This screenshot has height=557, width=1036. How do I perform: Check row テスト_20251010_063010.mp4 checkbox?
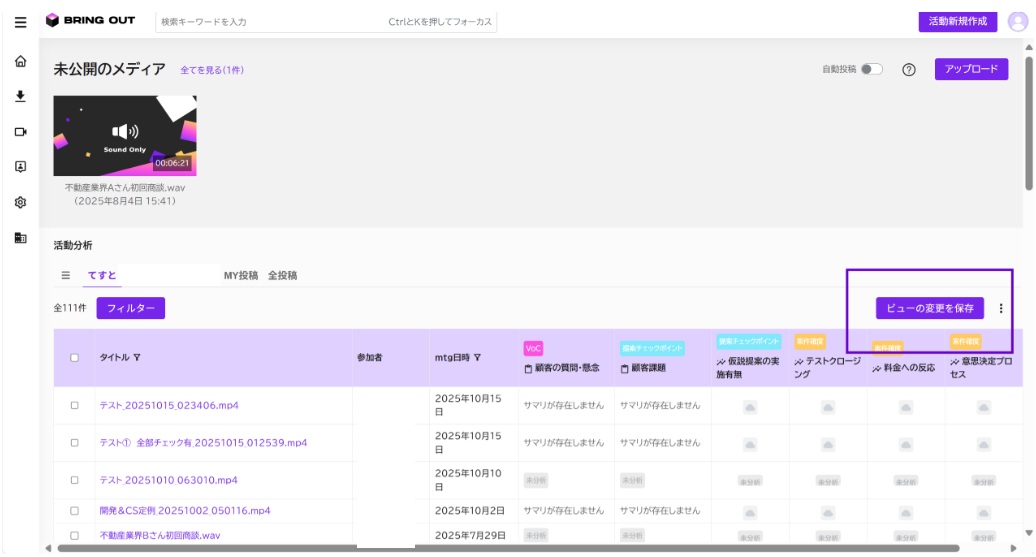click(75, 480)
